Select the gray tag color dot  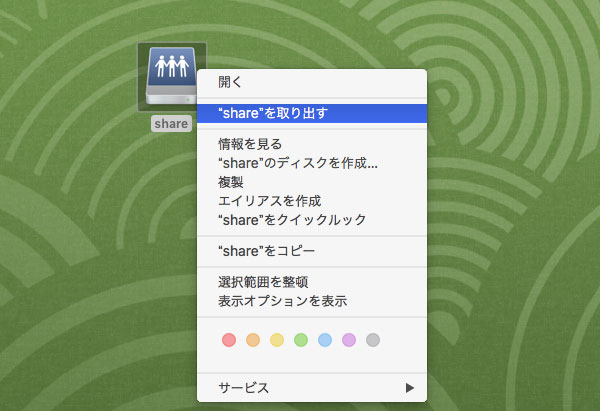(x=373, y=340)
